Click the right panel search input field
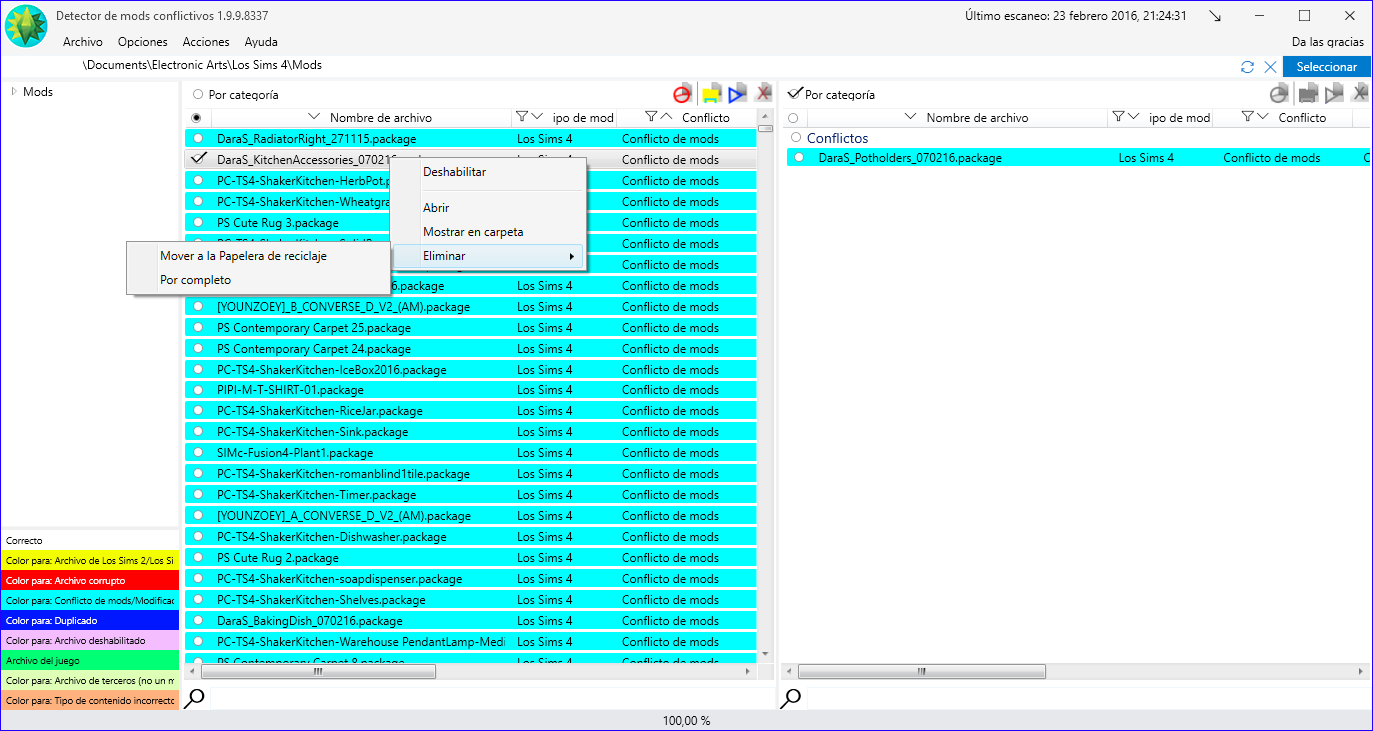 1087,698
